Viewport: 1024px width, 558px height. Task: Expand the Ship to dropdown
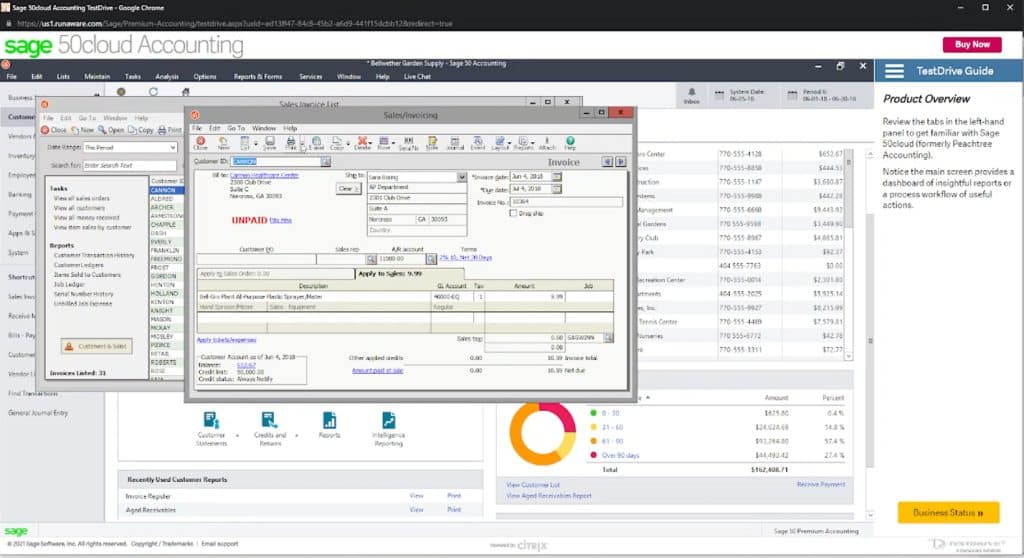(x=462, y=177)
